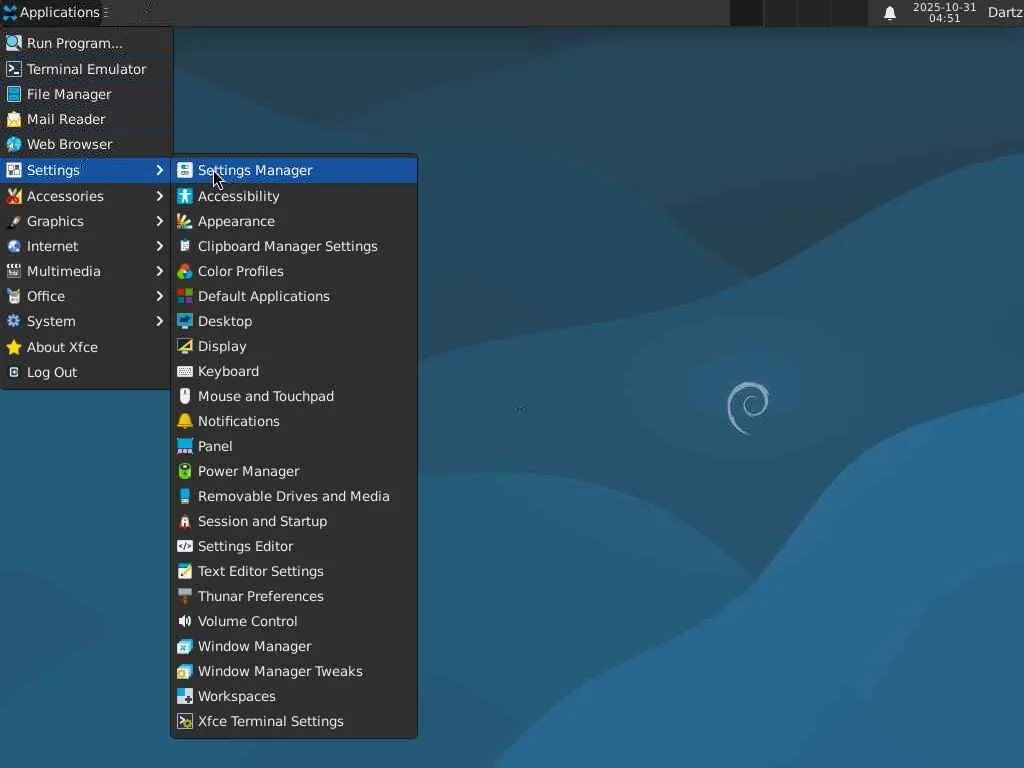The height and width of the screenshot is (768, 1024).
Task: Click the Run Program magnifier icon
Action: tap(14, 43)
